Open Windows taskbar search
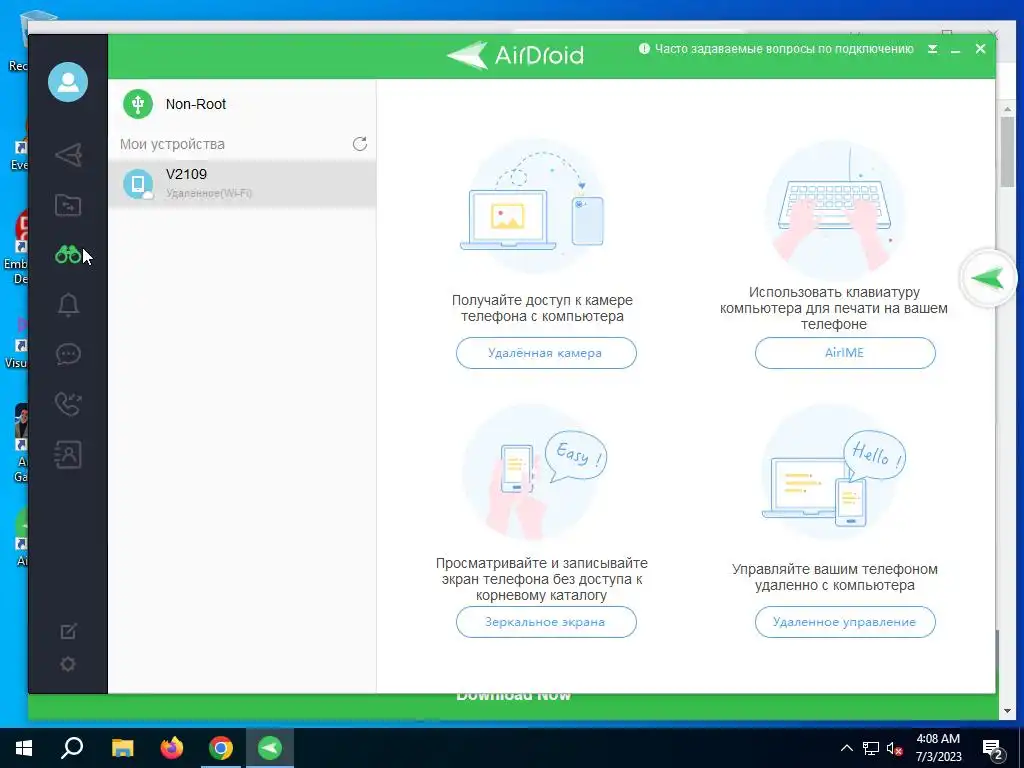 (x=72, y=748)
